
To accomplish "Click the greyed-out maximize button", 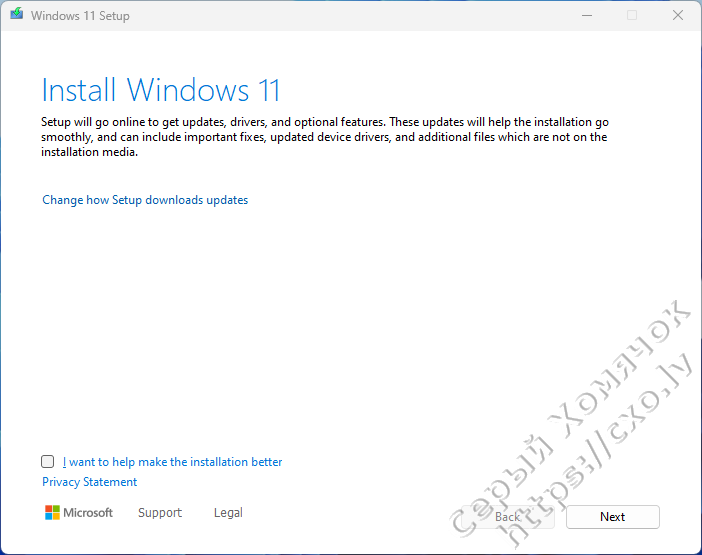I will point(631,16).
